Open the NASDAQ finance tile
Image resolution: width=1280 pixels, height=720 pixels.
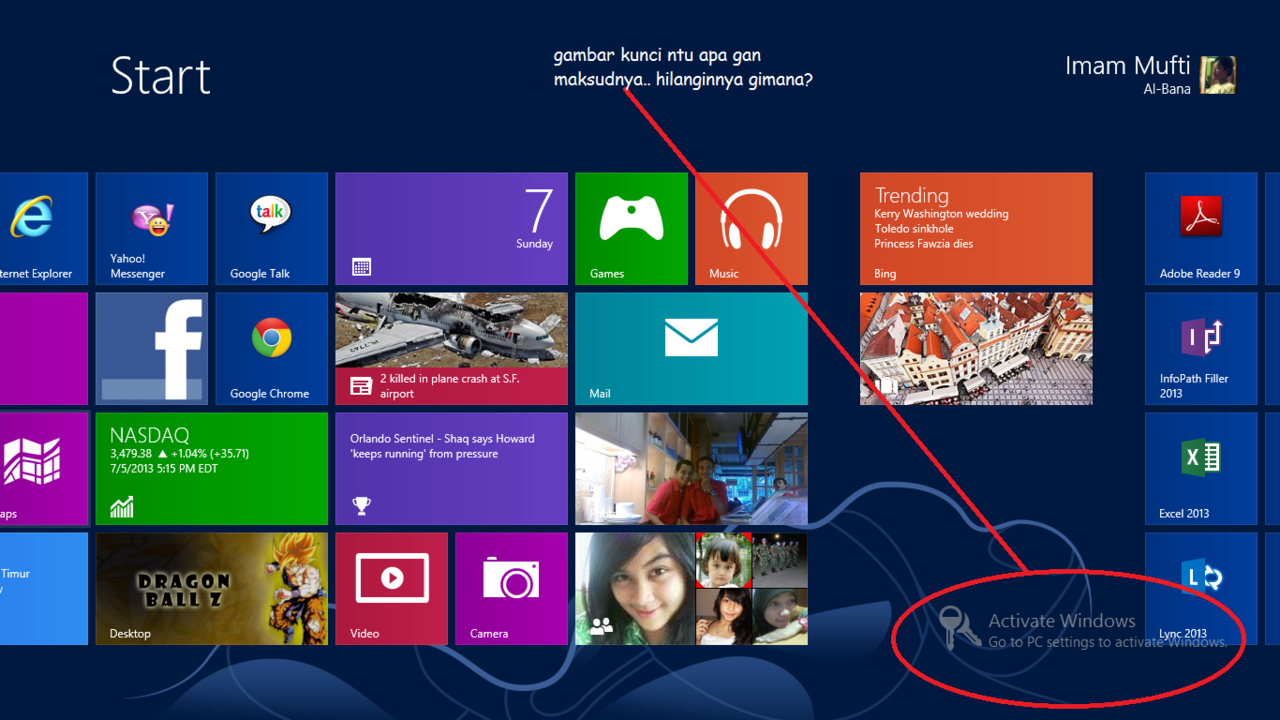pyautogui.click(x=212, y=469)
